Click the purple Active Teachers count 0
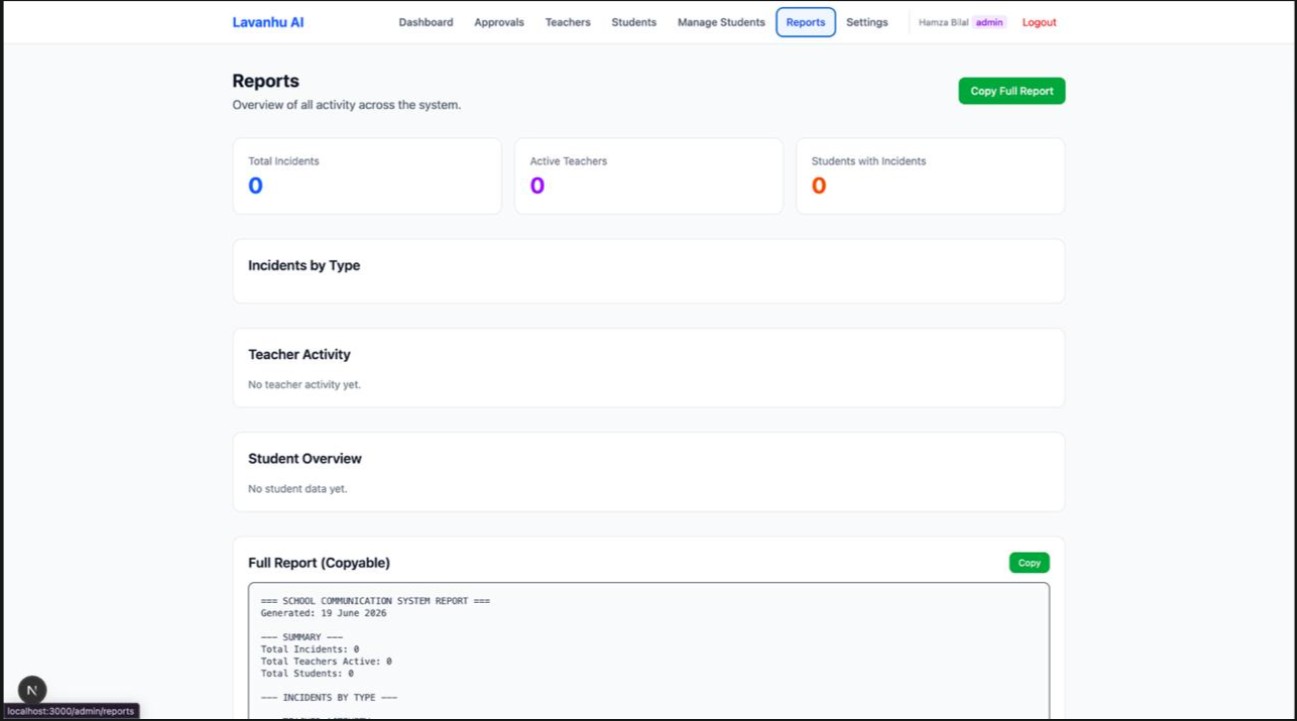This screenshot has width=1297, height=721. [x=537, y=186]
